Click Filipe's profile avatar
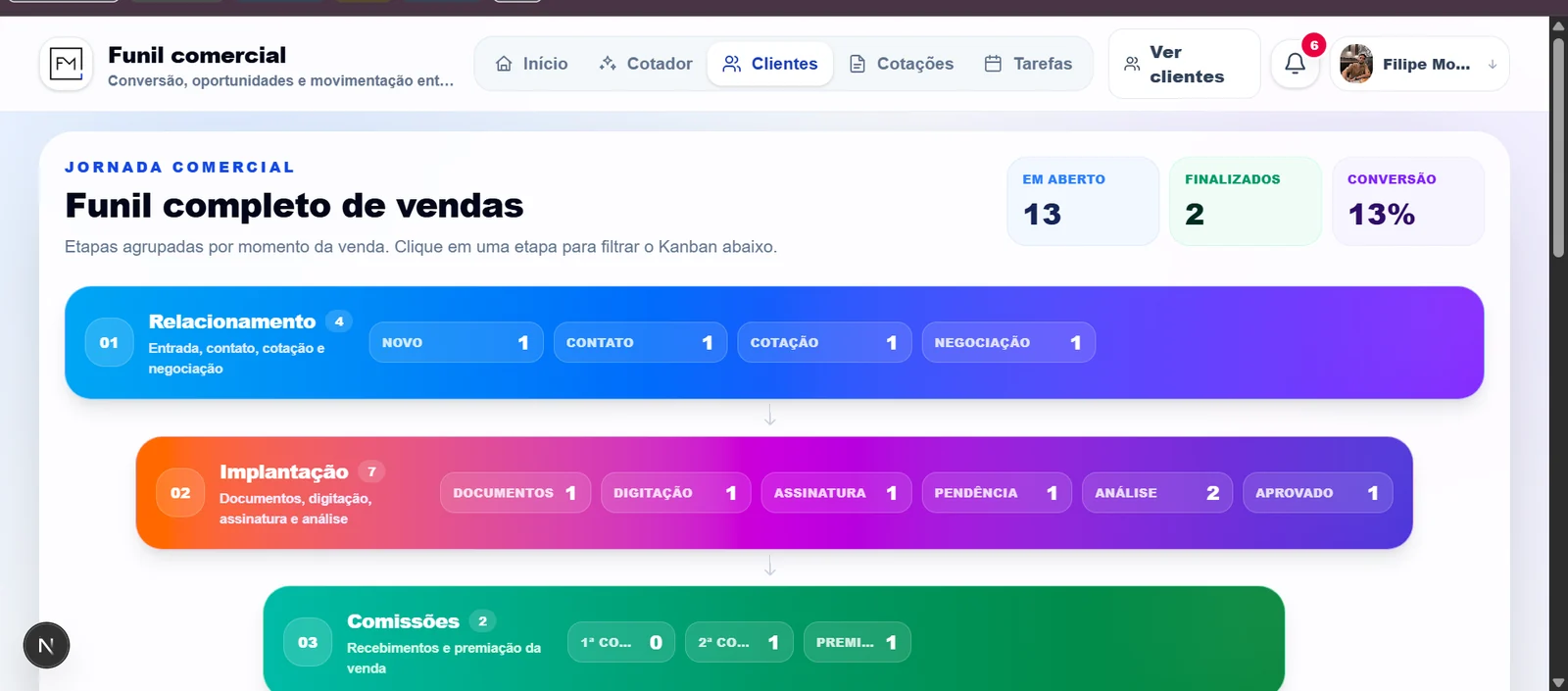This screenshot has width=1568, height=691. point(1356,64)
